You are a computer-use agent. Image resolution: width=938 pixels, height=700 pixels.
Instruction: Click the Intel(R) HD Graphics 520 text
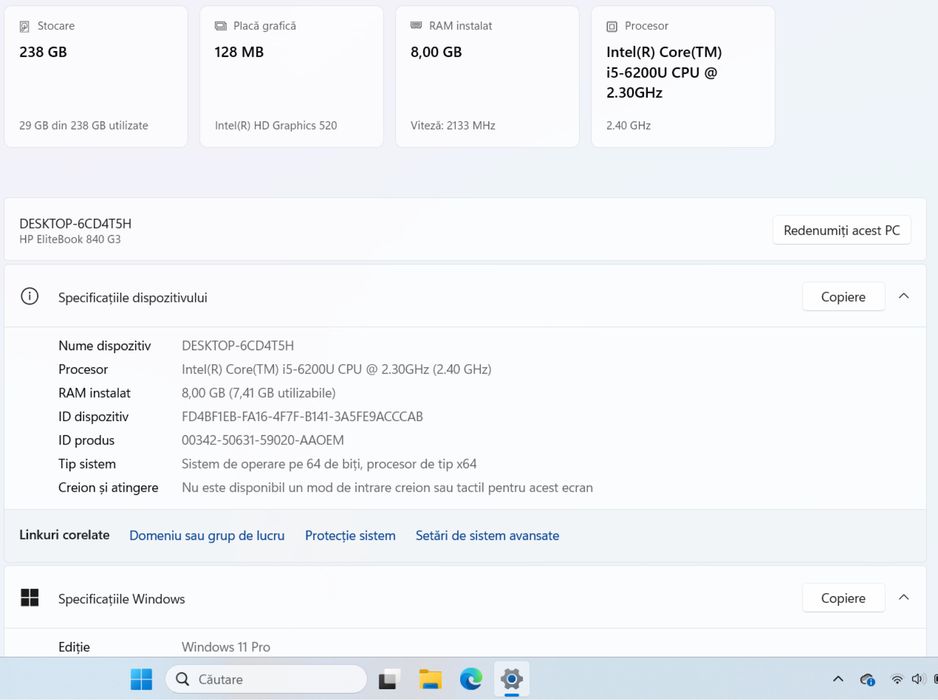tap(276, 126)
